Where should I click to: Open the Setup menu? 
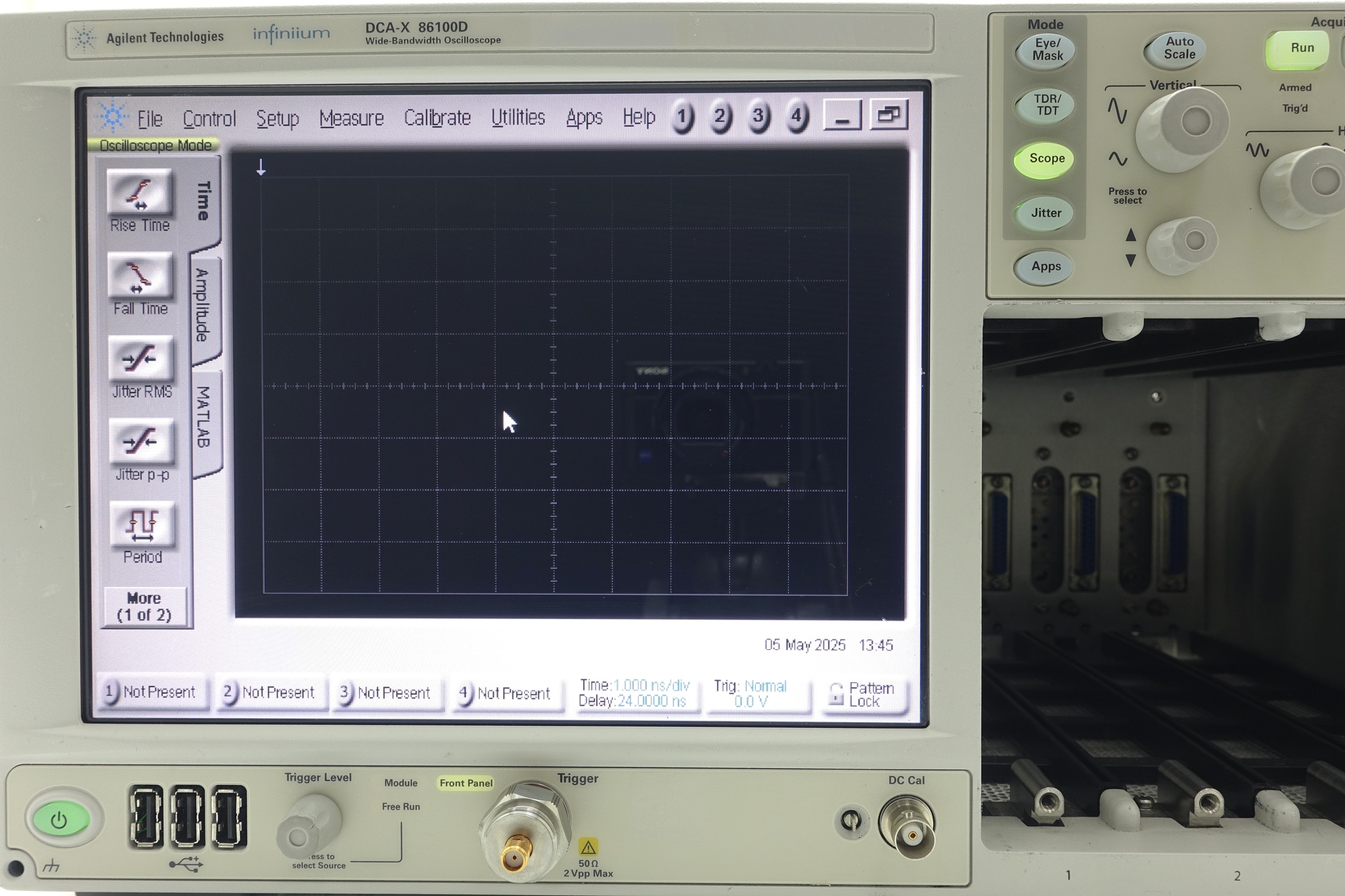278,119
